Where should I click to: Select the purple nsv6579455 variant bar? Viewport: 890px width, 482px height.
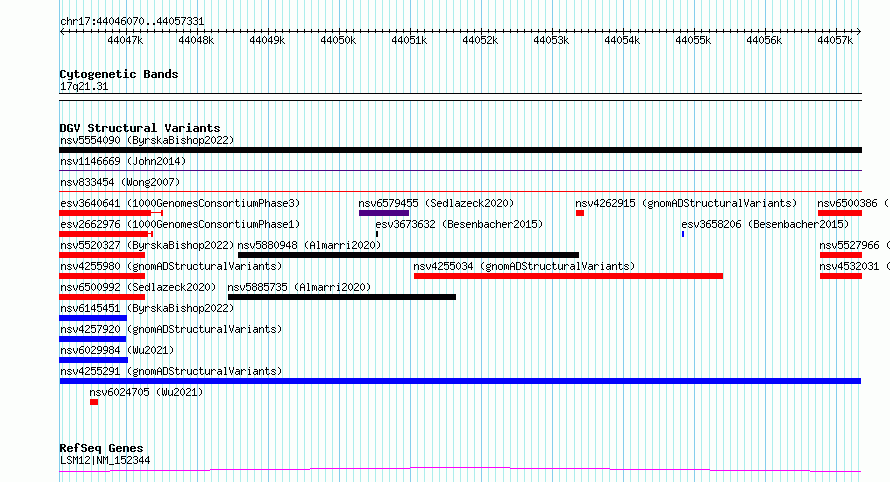click(x=384, y=213)
